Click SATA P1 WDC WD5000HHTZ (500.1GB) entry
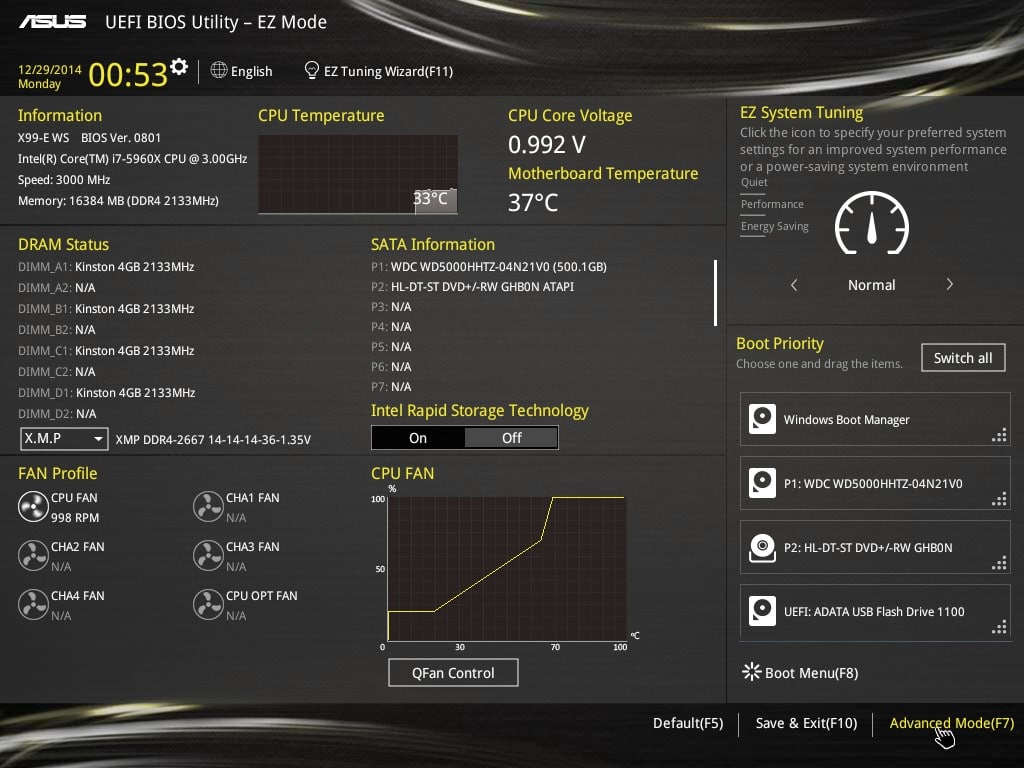Viewport: 1024px width, 768px height. click(x=489, y=266)
